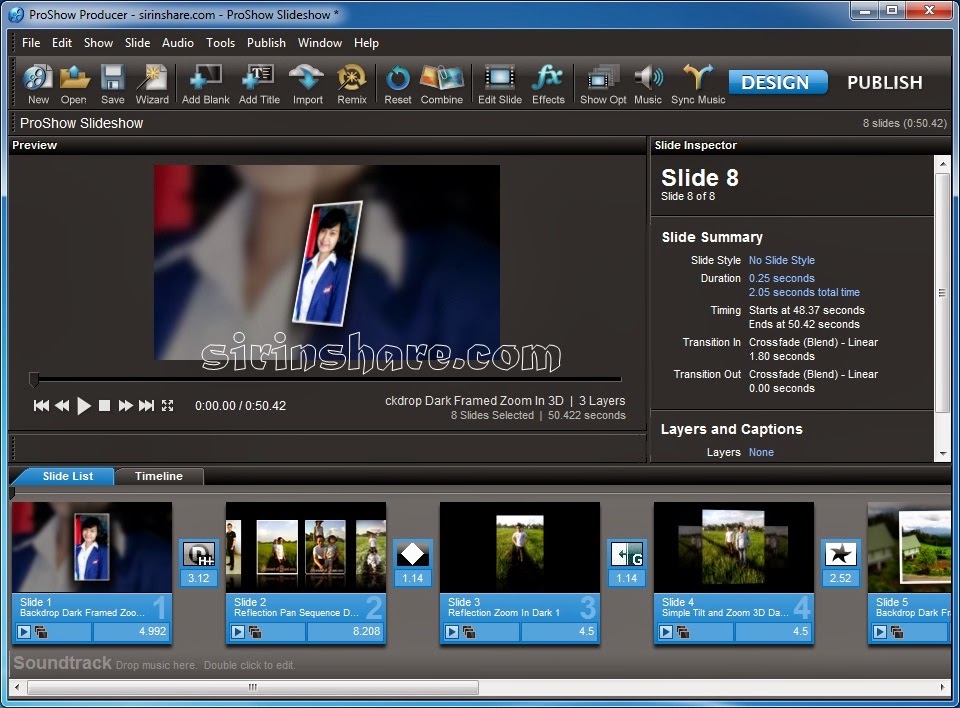
Task: Open the Publish menu
Action: tap(266, 43)
